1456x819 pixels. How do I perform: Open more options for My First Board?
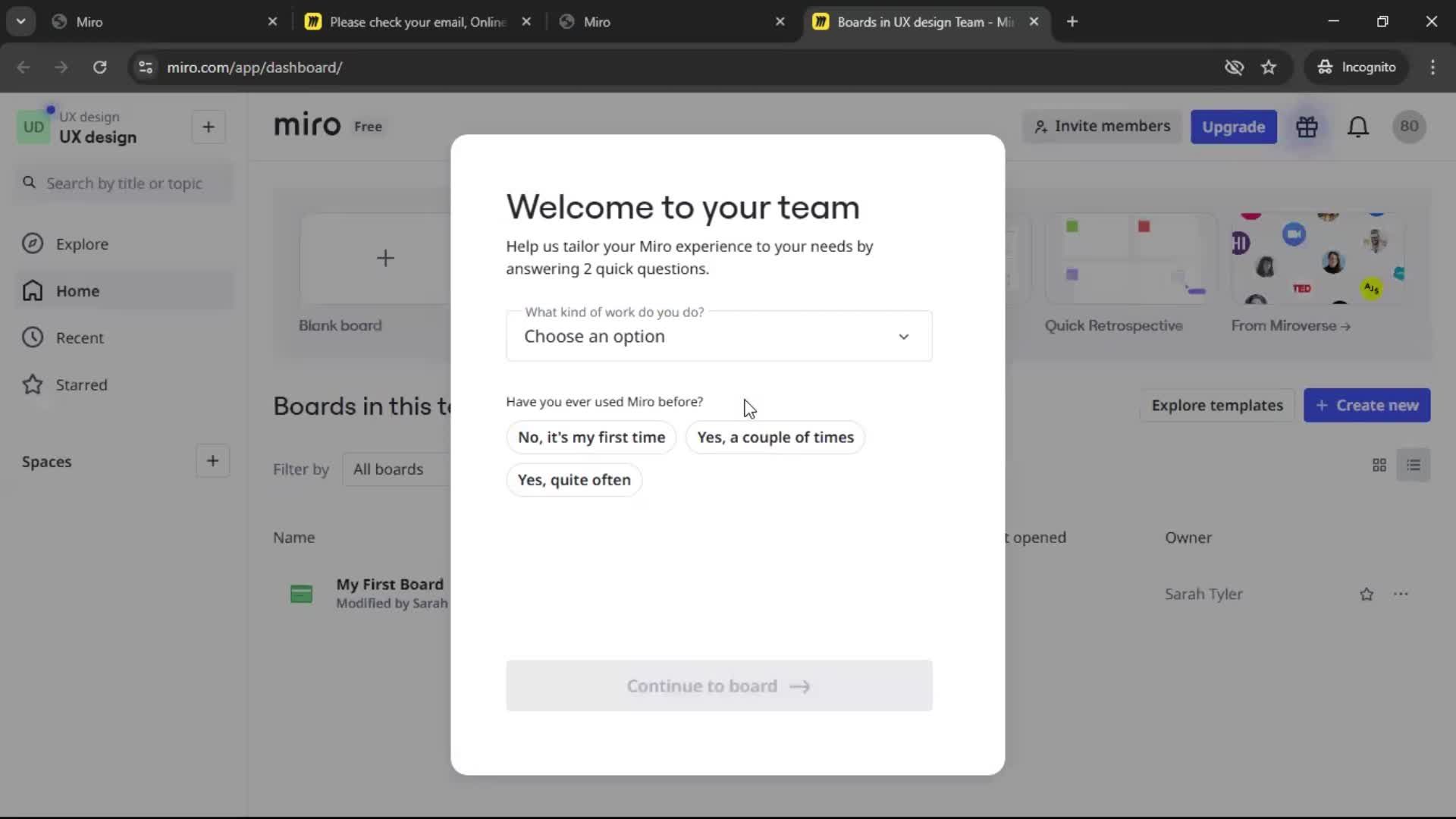pos(1401,595)
